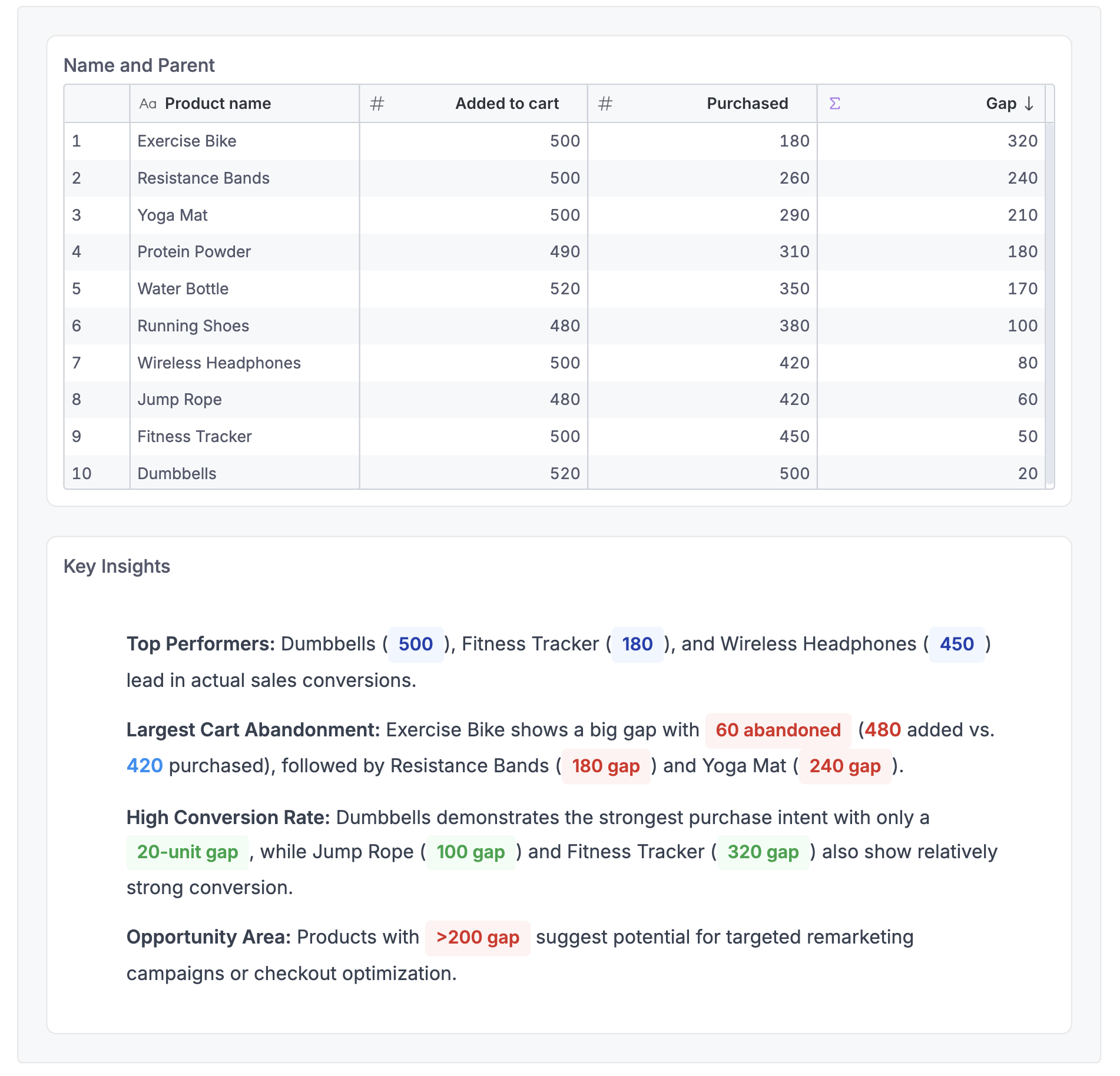The width and height of the screenshot is (1120, 1076).
Task: Click the descending sort arrow on Gap
Action: [x=1029, y=104]
